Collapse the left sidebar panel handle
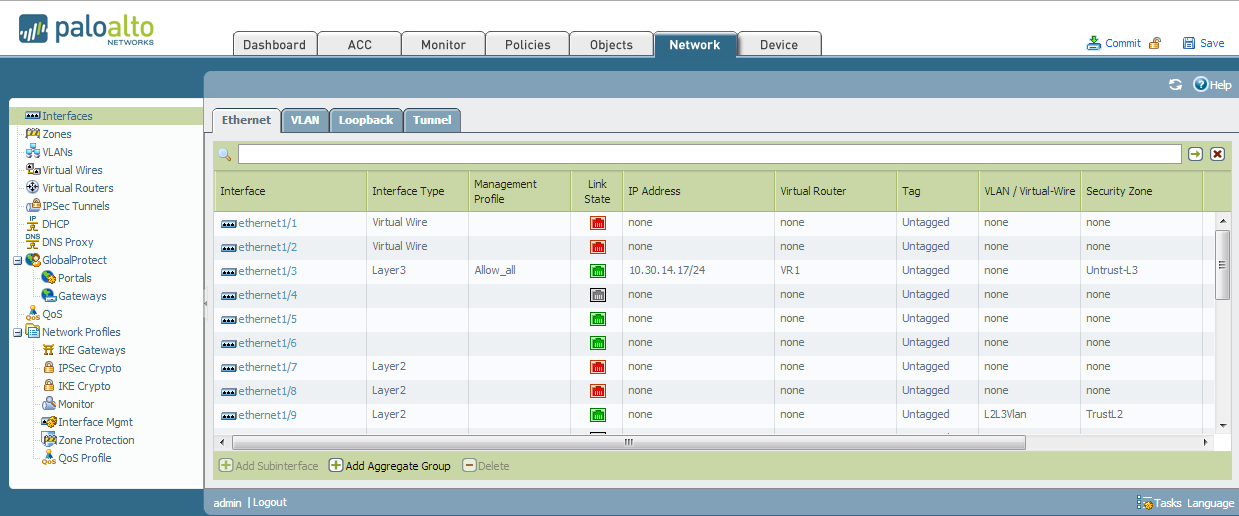The height and width of the screenshot is (516, 1239). pos(206,302)
